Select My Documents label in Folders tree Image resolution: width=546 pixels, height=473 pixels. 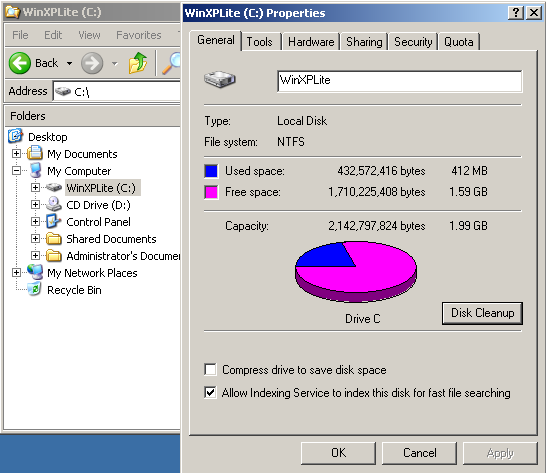pos(82,154)
